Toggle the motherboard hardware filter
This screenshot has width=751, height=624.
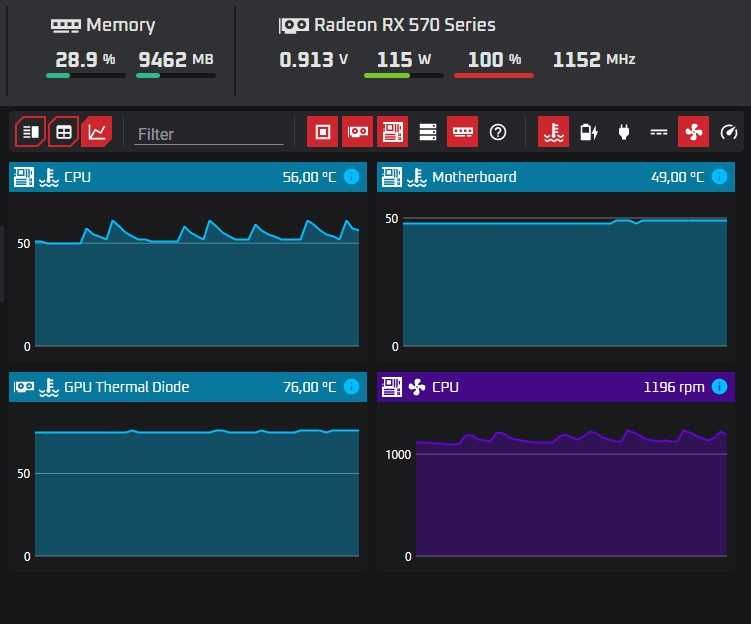(x=393, y=132)
